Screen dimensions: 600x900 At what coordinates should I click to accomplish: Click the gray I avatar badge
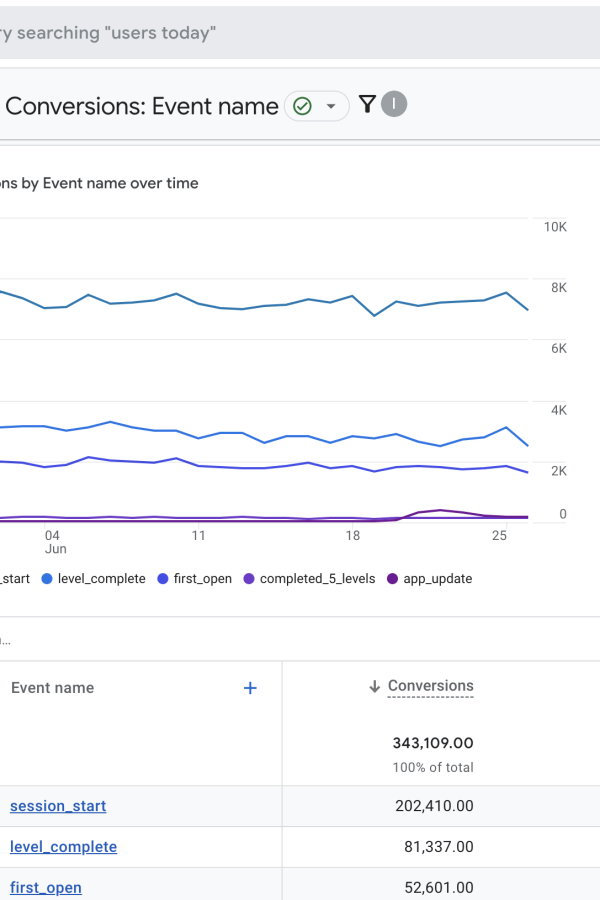(x=394, y=104)
